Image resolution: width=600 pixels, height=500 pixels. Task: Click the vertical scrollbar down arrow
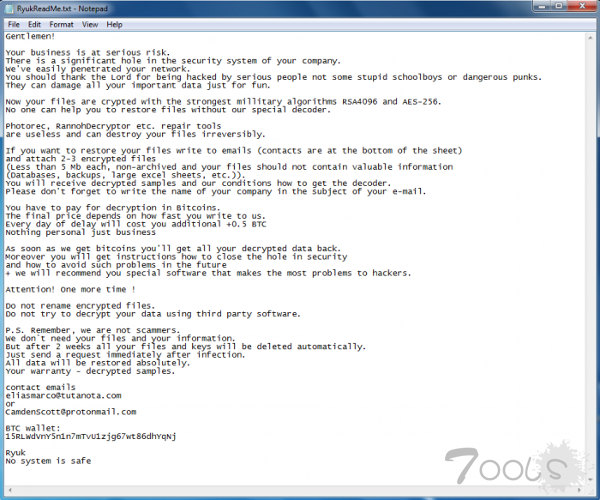tap(591, 479)
